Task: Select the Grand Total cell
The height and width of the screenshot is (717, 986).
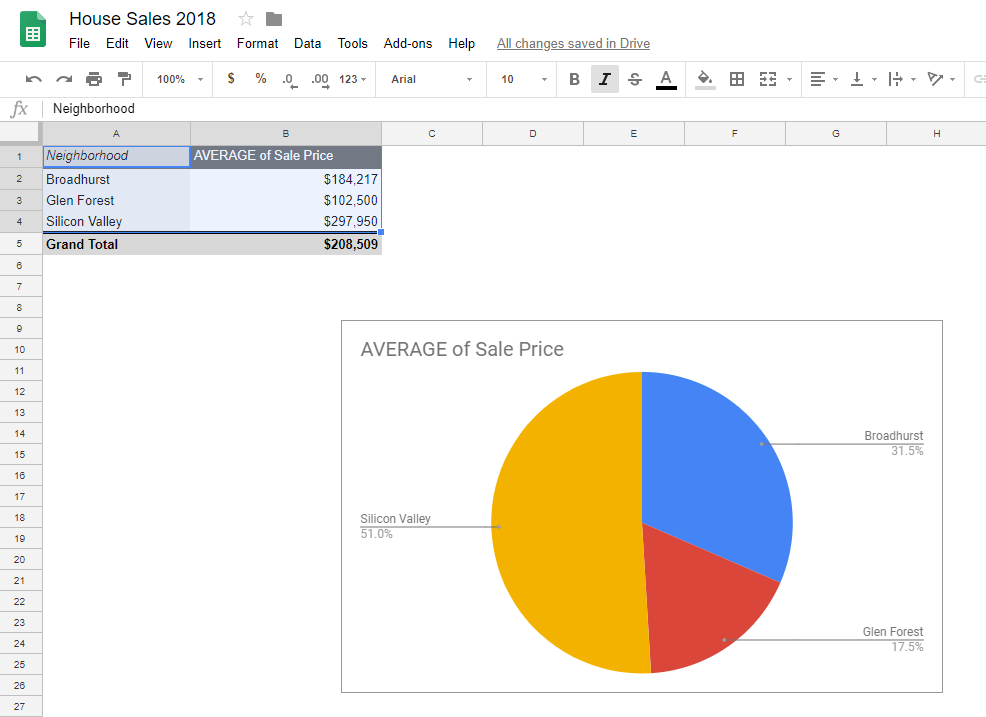Action: coord(116,244)
